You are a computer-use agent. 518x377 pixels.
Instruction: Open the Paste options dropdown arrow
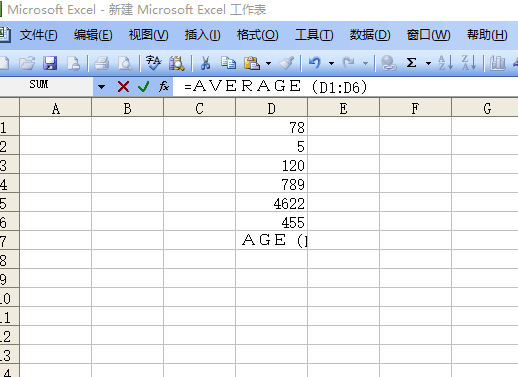pyautogui.click(x=269, y=63)
